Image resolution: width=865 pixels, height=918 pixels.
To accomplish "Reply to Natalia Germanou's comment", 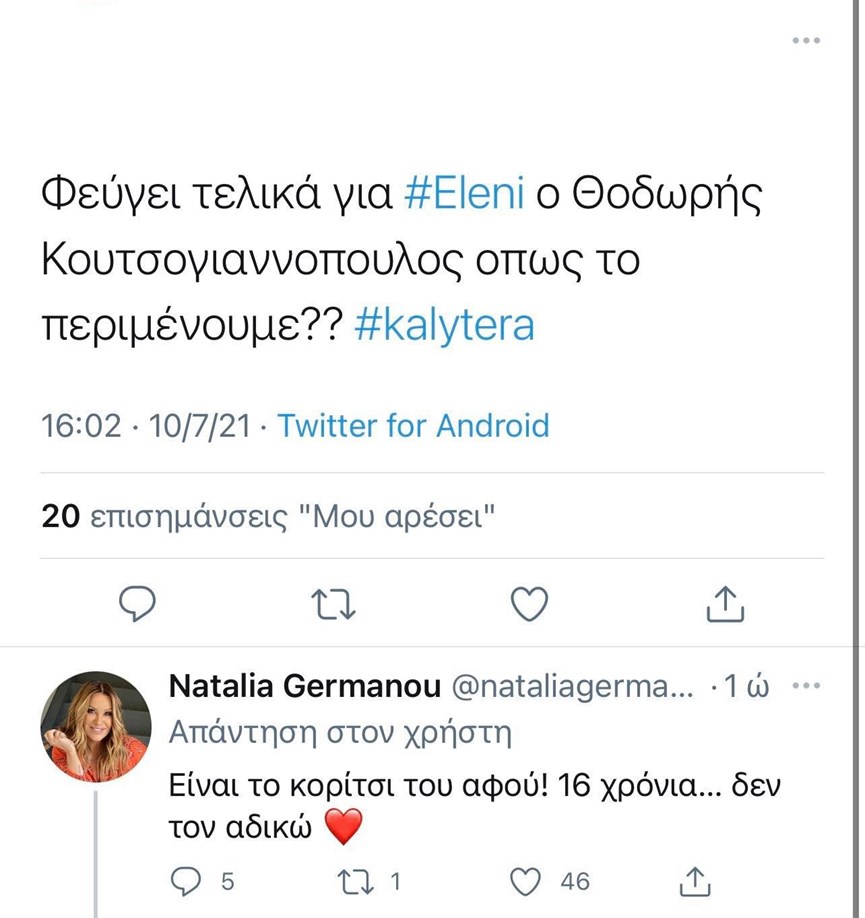I will pos(189,881).
